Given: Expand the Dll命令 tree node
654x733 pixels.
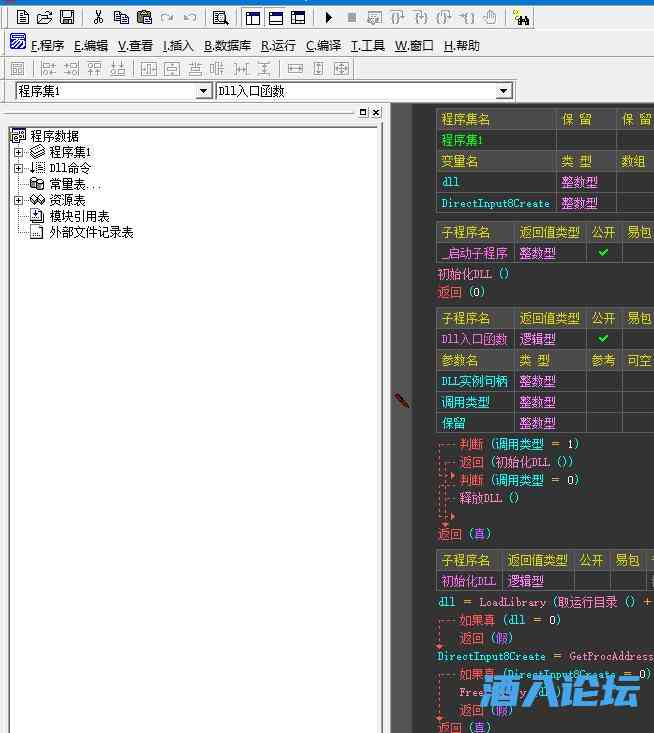Looking at the screenshot, I should [18, 168].
